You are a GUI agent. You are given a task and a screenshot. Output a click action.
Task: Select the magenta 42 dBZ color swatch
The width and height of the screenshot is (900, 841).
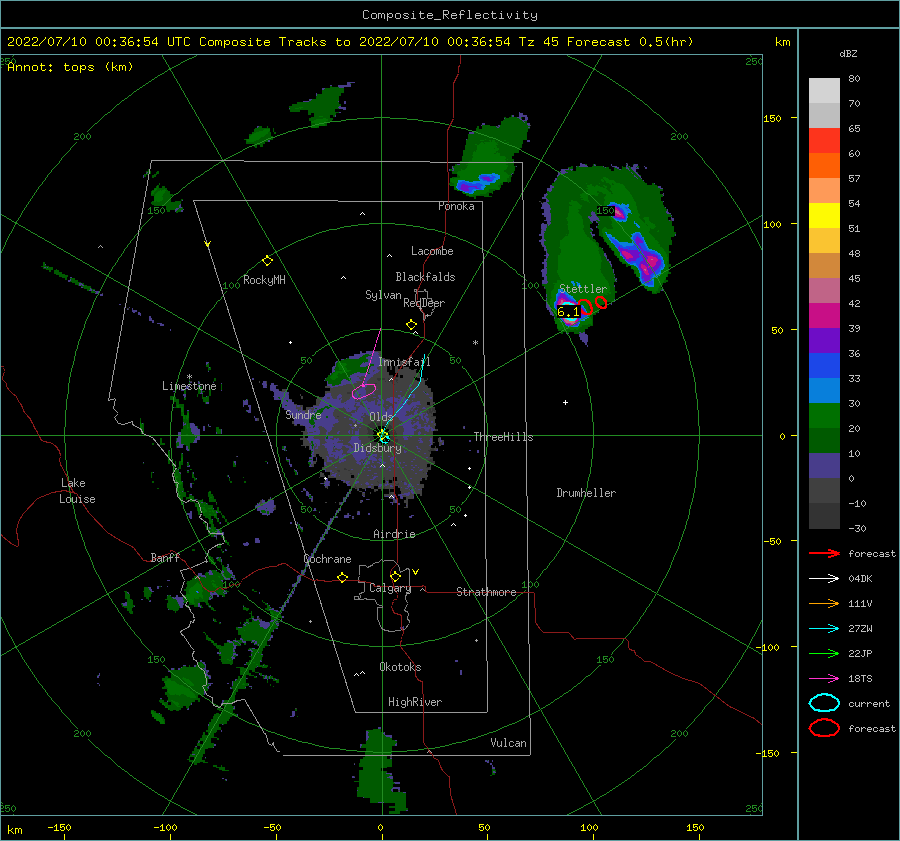click(824, 315)
